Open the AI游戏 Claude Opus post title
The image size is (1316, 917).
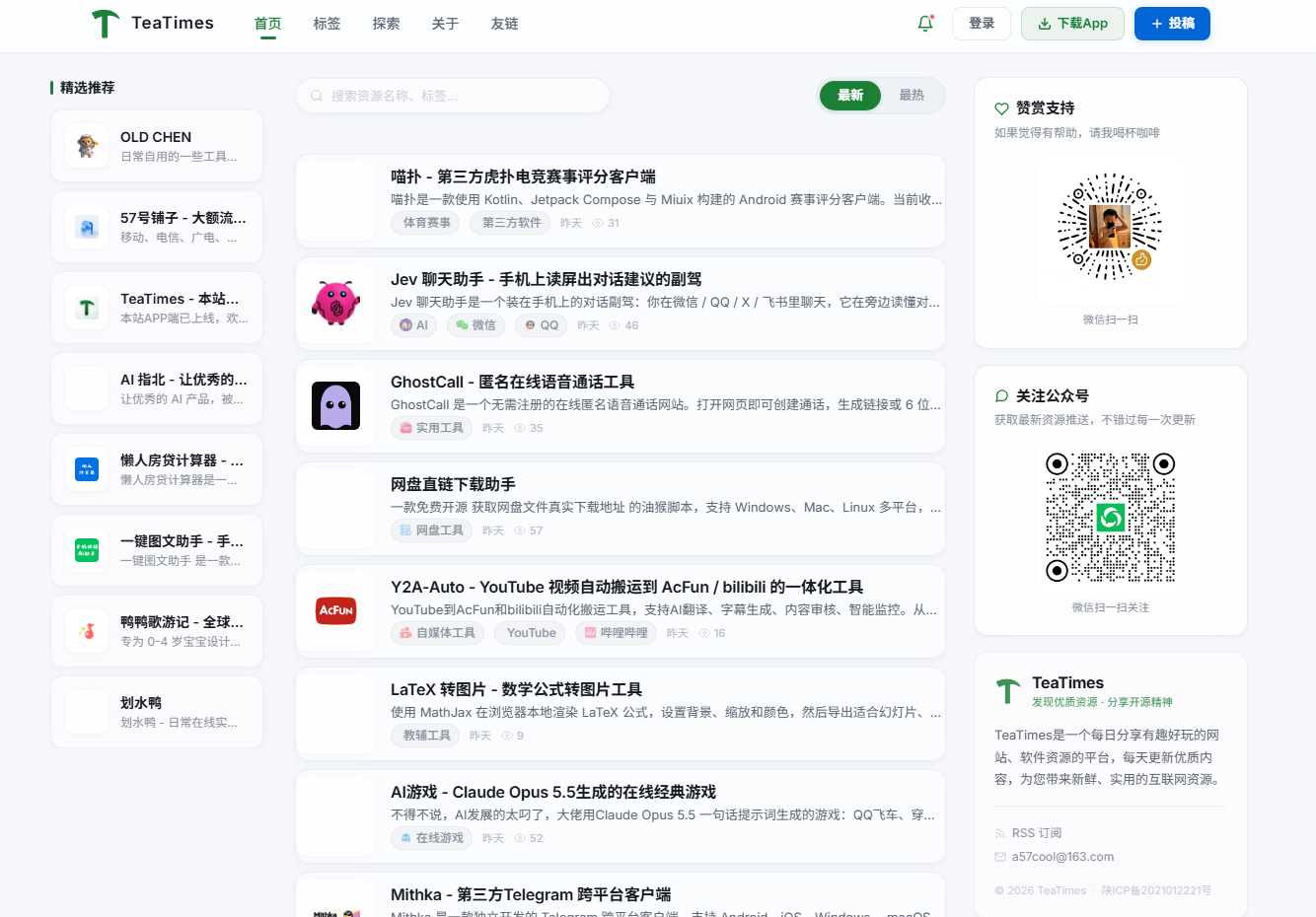[x=553, y=792]
